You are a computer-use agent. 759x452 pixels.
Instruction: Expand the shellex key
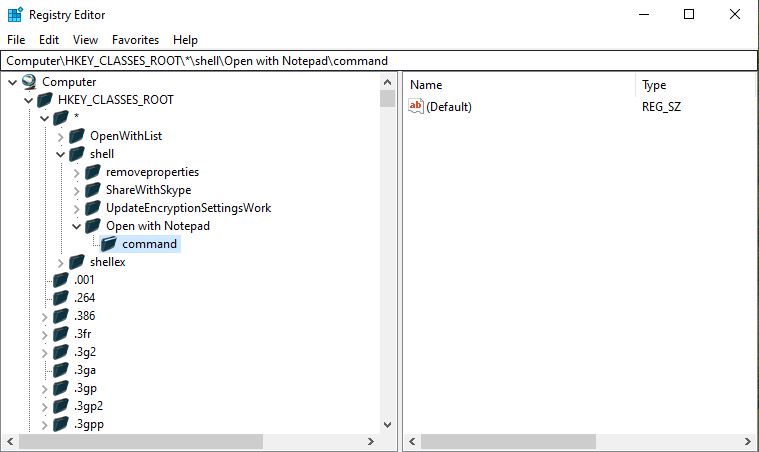coord(61,262)
